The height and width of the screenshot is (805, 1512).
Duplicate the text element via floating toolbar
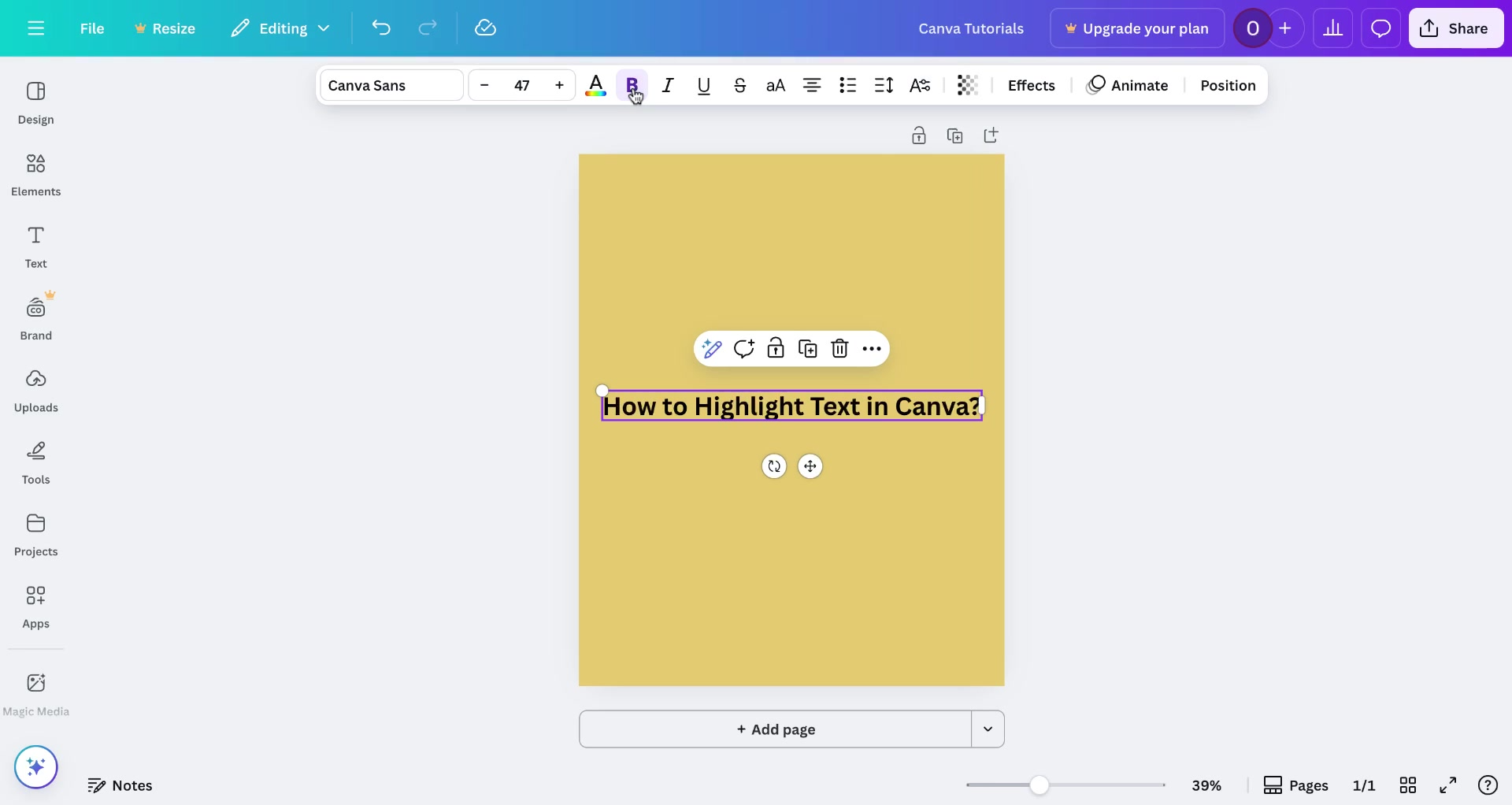tap(807, 348)
